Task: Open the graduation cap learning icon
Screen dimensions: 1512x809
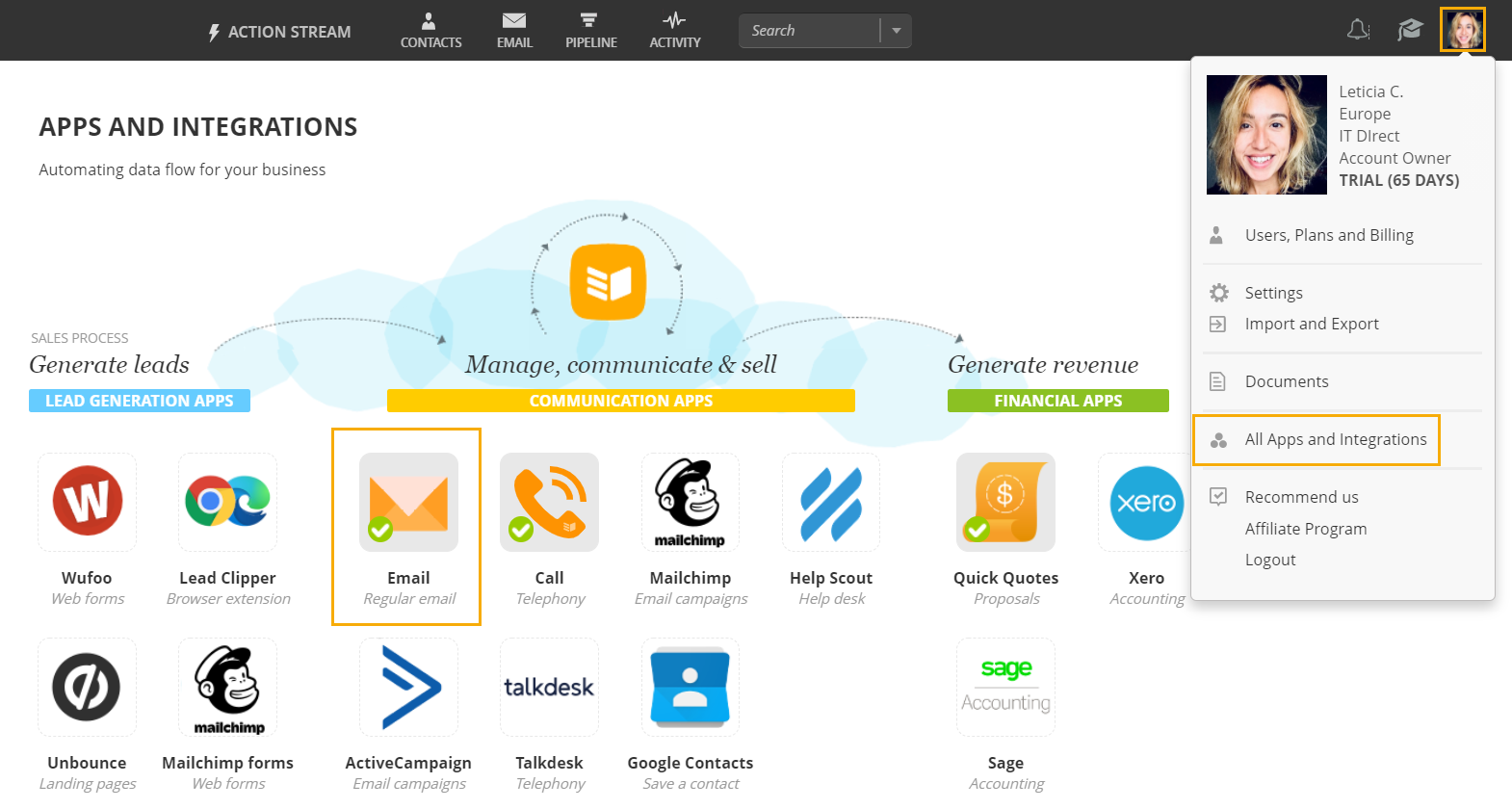Action: [1410, 30]
